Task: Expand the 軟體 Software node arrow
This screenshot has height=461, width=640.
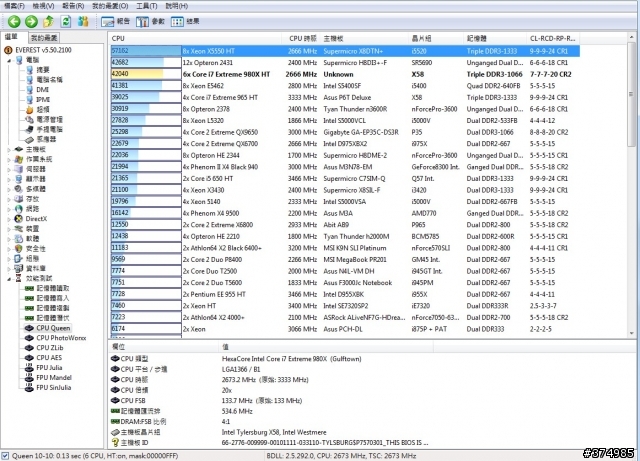Action: point(9,239)
